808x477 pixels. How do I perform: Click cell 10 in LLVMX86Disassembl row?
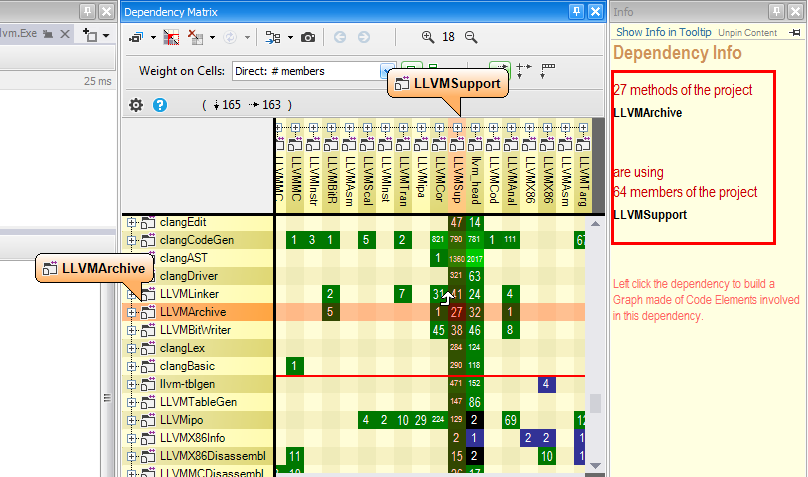[x=546, y=456]
